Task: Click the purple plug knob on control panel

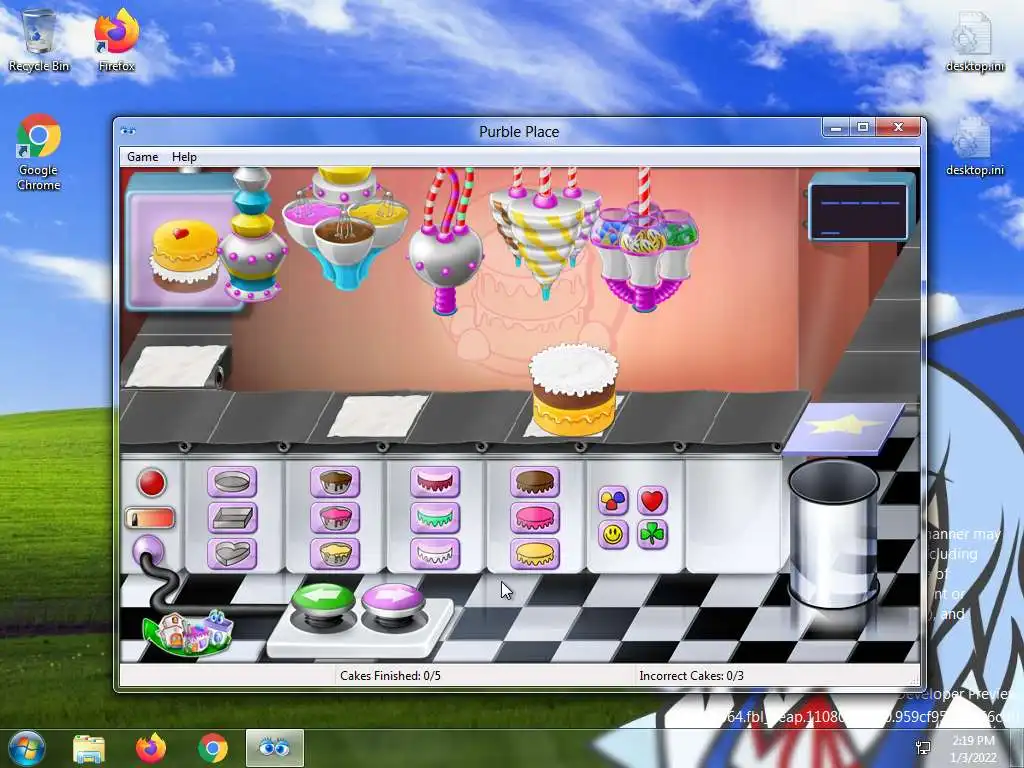Action: pyautogui.click(x=148, y=551)
